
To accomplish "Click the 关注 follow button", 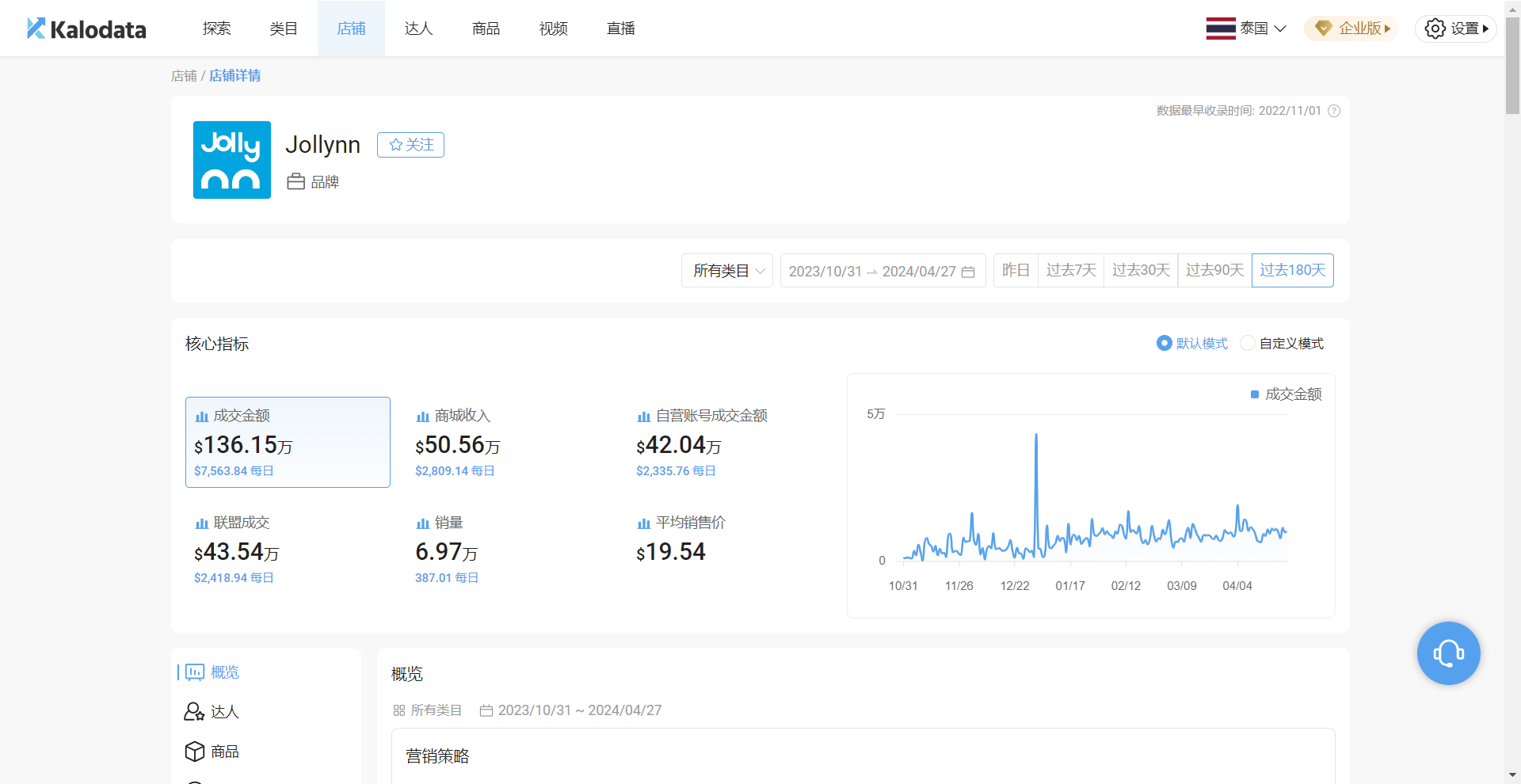I will pyautogui.click(x=410, y=145).
